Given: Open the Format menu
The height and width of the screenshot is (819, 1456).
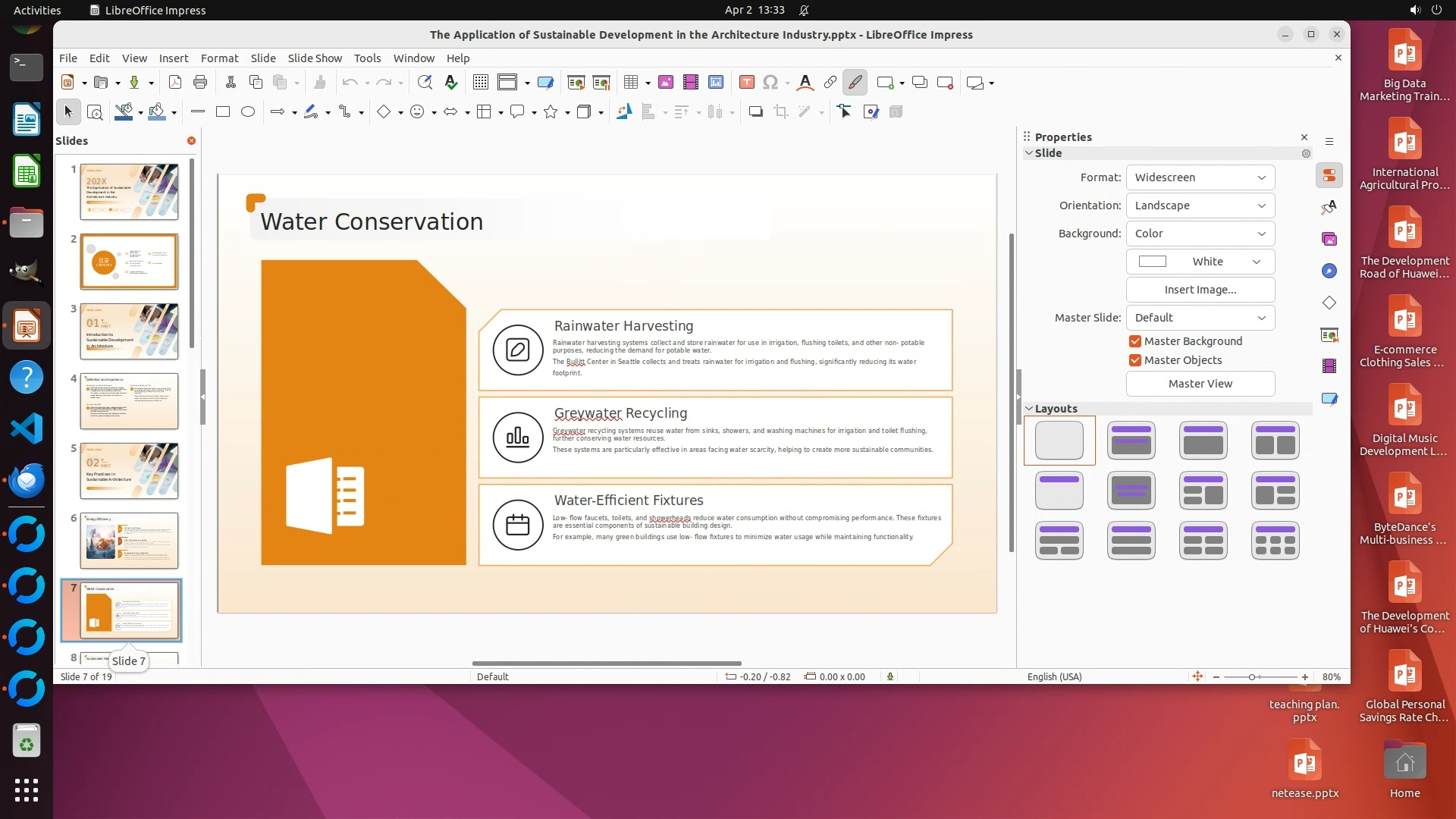Looking at the screenshot, I should click(x=219, y=58).
